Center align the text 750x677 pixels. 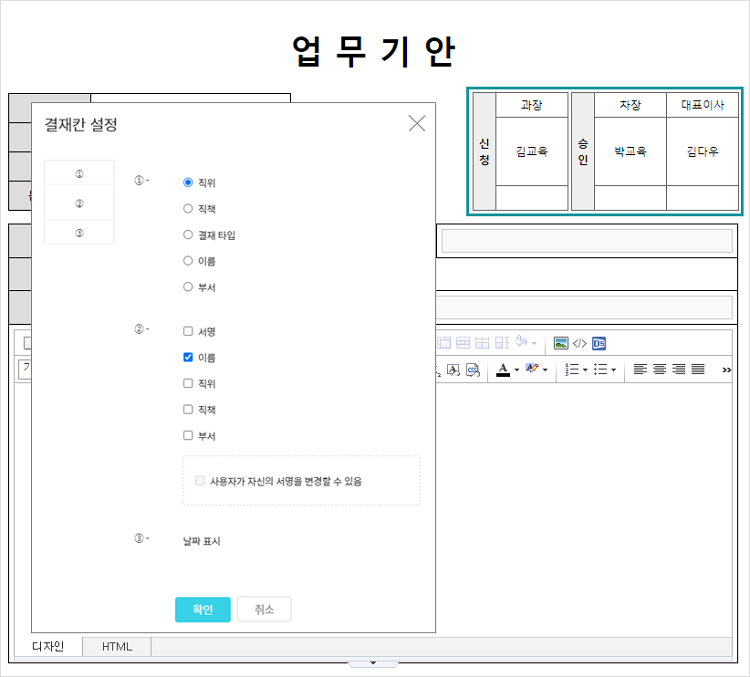(x=659, y=369)
